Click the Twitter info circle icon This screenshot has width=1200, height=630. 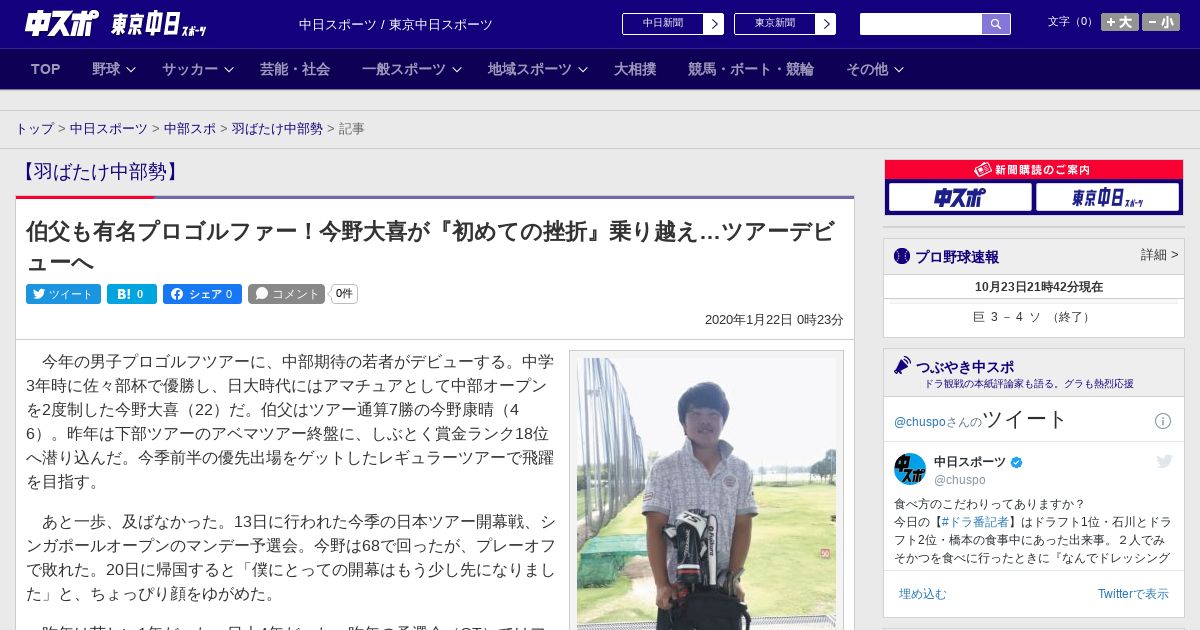pos(1163,421)
